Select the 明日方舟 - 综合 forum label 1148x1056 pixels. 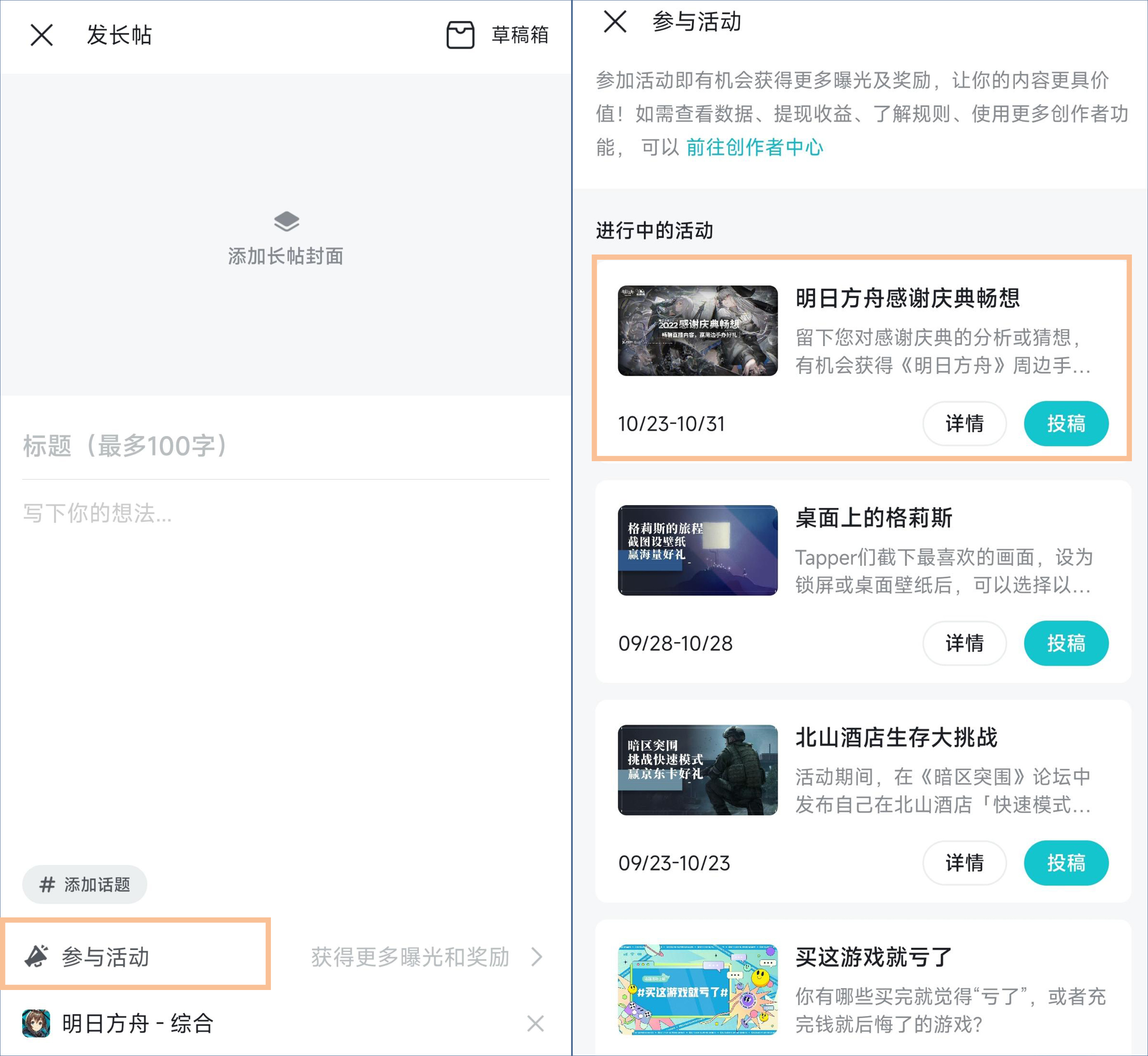tap(138, 1023)
